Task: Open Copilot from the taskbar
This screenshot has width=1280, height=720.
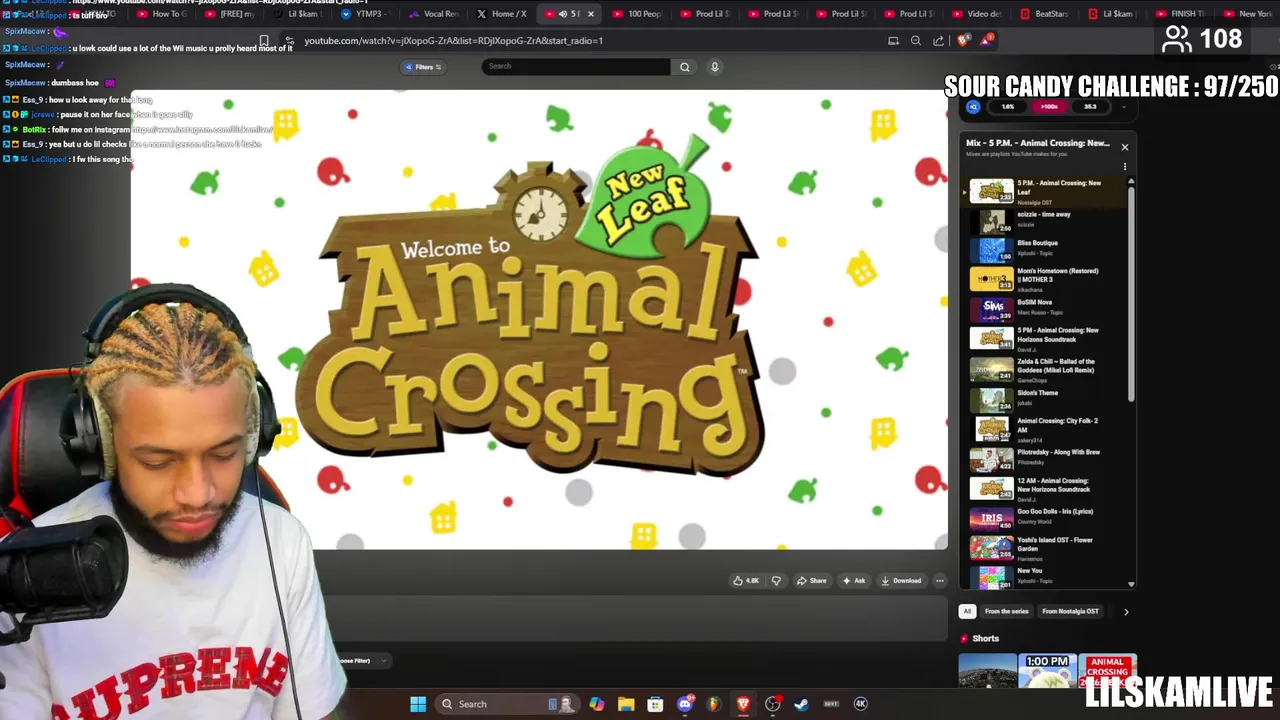Action: [597, 704]
